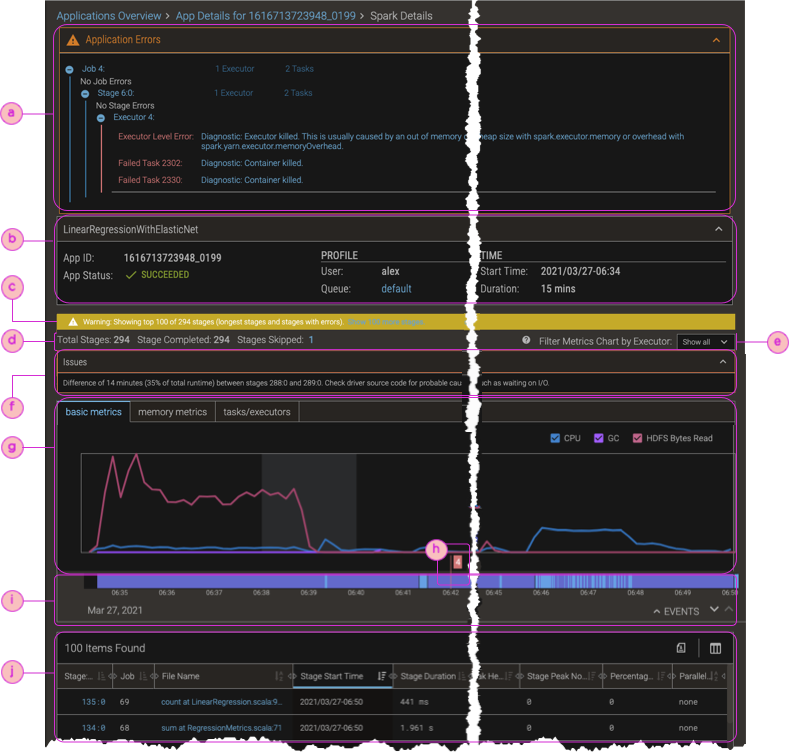Sort by Stage Peak No... column sort icon
The height and width of the screenshot is (752, 789).
(x=592, y=676)
